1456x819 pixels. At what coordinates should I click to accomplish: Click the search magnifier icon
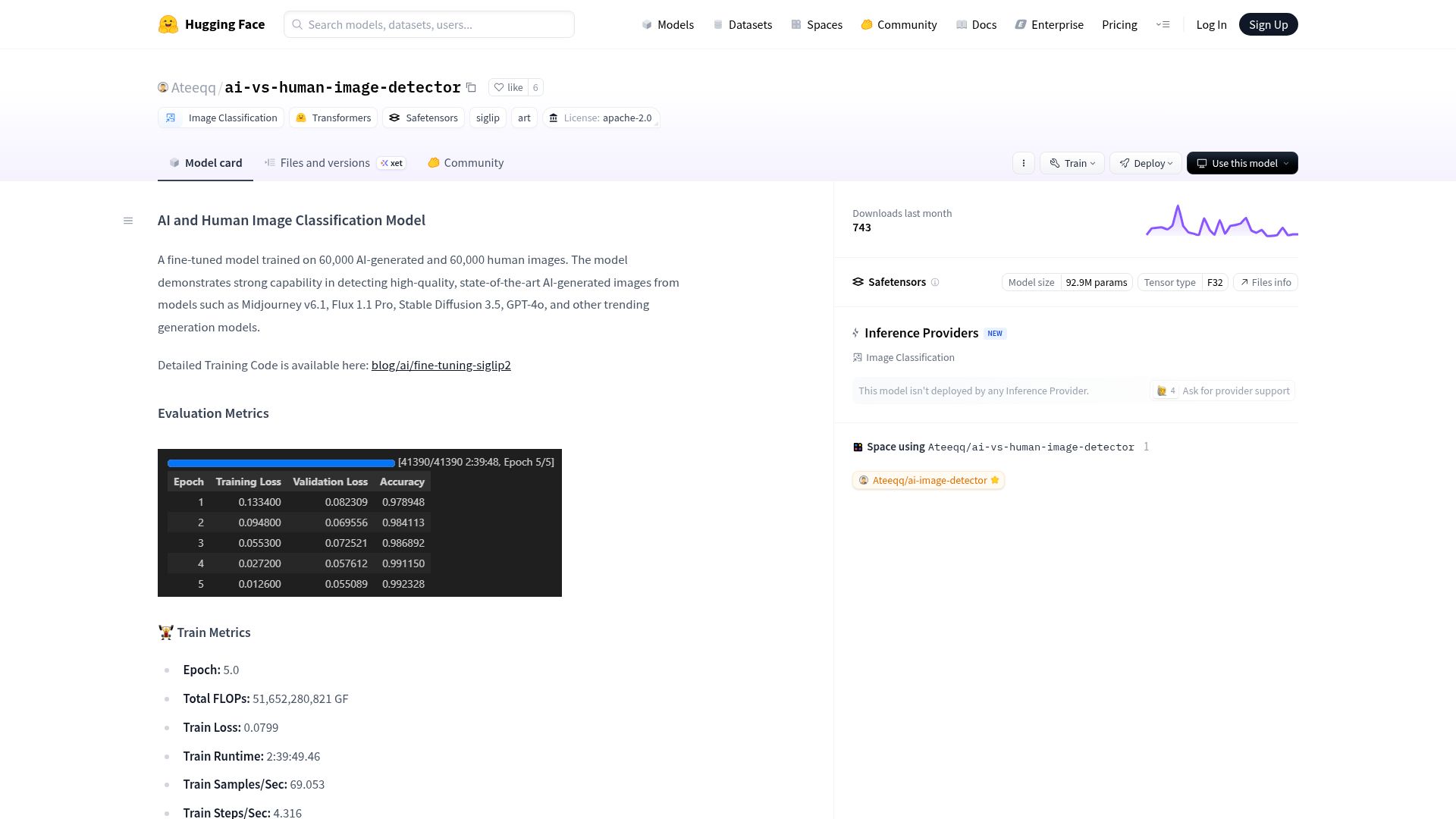297,24
